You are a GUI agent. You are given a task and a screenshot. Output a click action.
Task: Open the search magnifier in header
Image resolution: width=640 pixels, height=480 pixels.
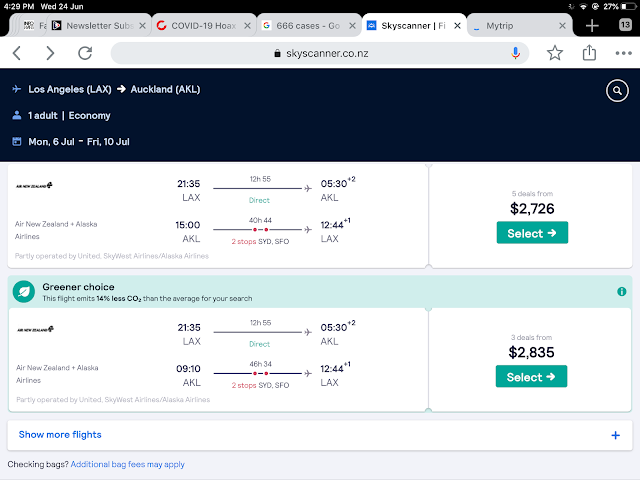point(617,91)
